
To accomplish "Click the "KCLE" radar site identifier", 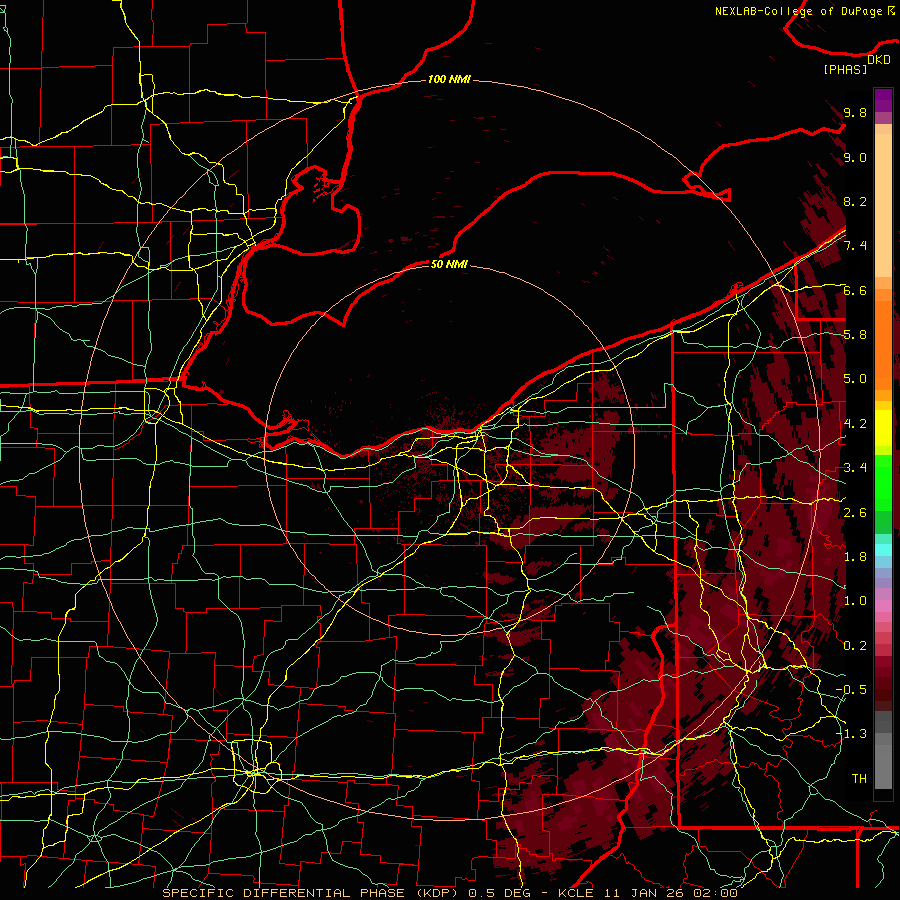I will coord(576,893).
